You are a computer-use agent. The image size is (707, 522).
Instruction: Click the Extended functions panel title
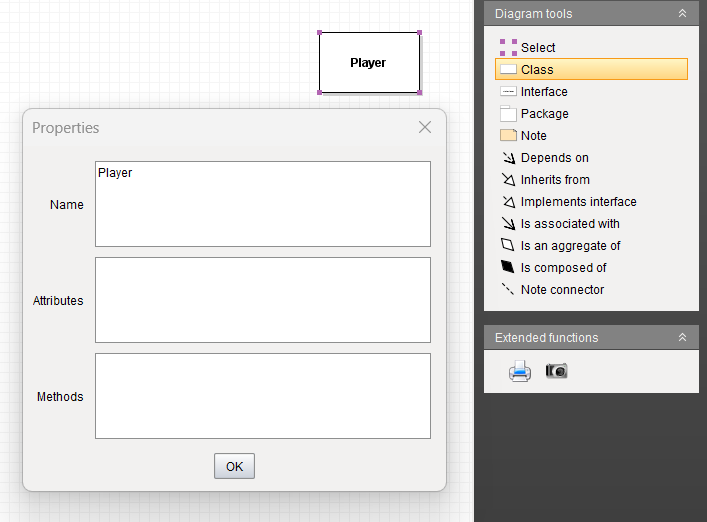pos(546,338)
